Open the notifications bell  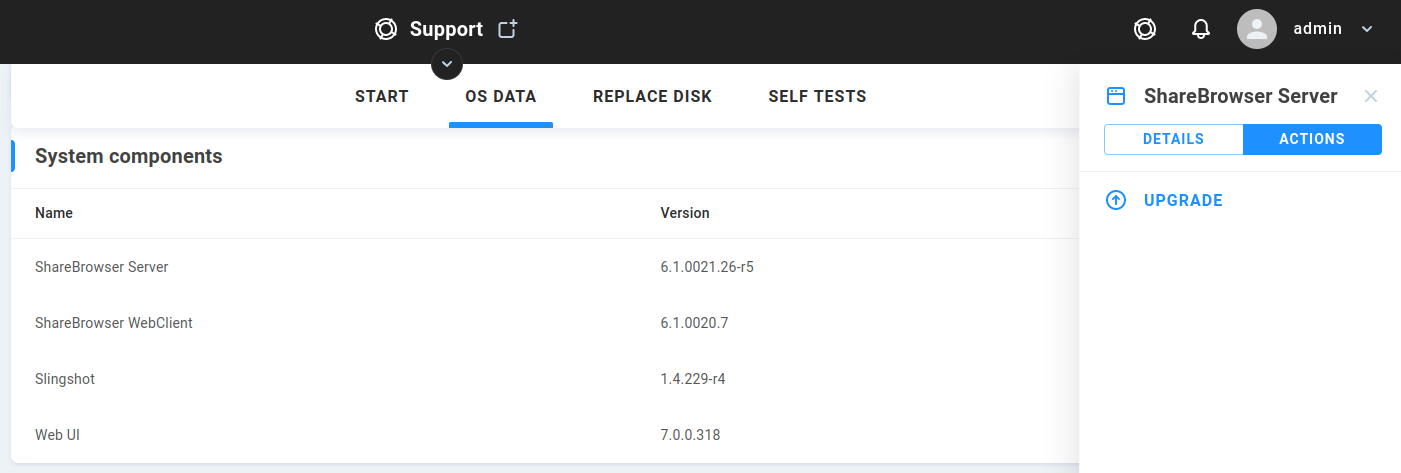pos(1201,29)
